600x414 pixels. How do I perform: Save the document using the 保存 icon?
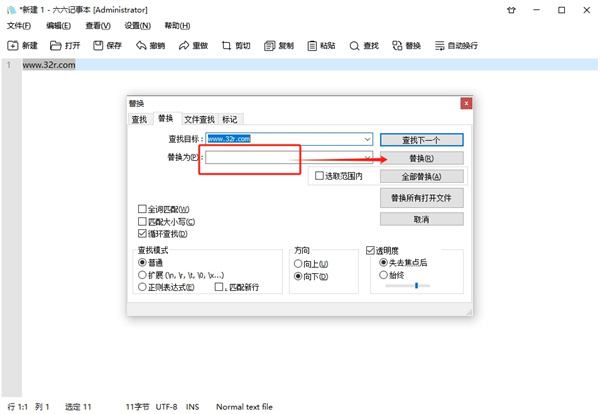point(99,46)
